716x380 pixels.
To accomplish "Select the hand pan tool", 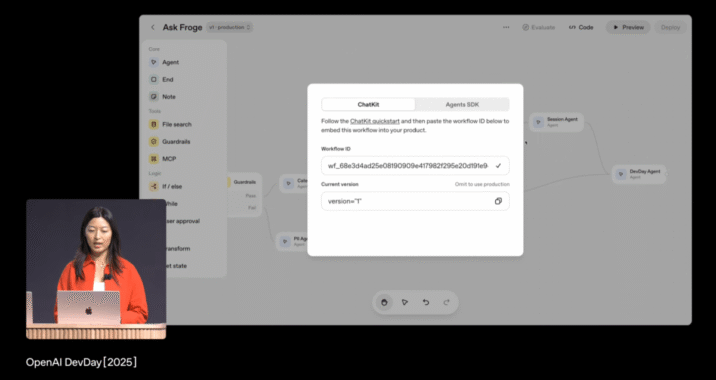I will [x=384, y=302].
